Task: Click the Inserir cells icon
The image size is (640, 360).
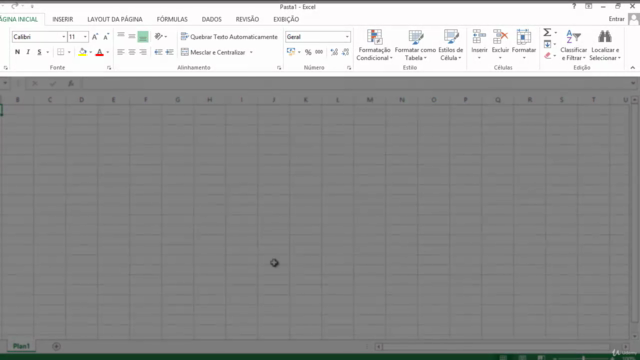Action: click(x=479, y=37)
